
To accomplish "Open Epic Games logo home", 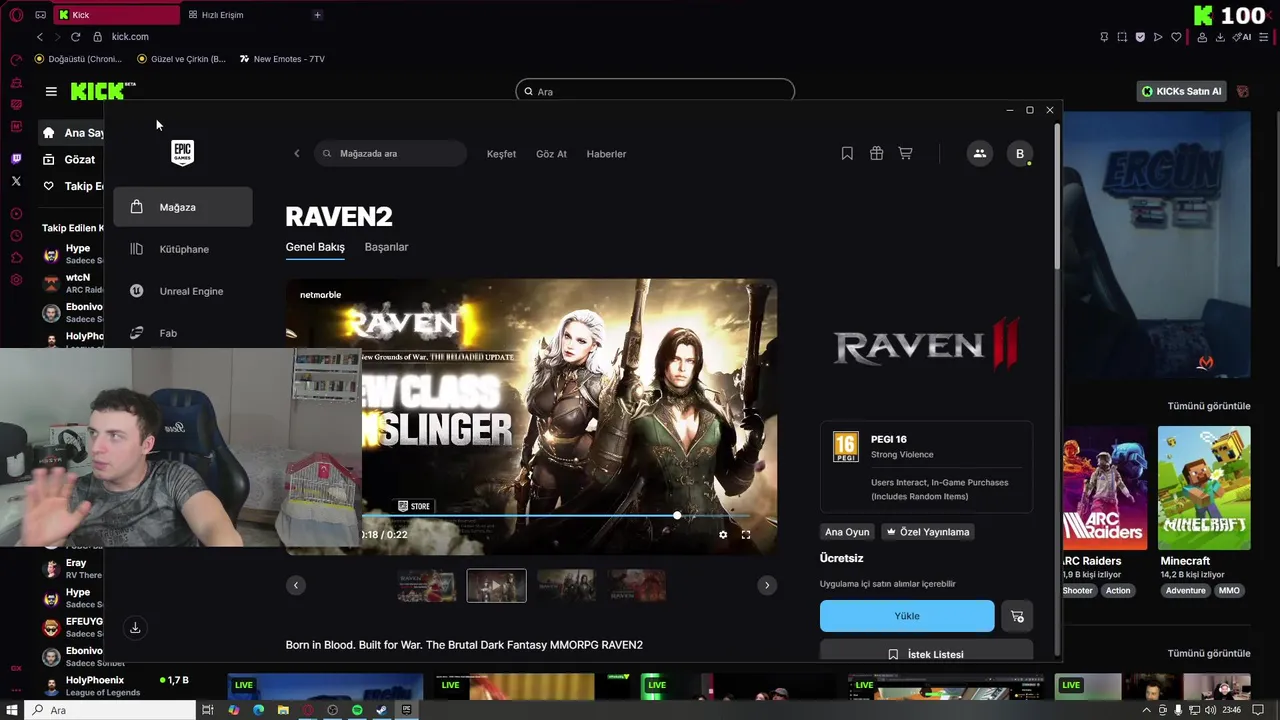I will (182, 152).
